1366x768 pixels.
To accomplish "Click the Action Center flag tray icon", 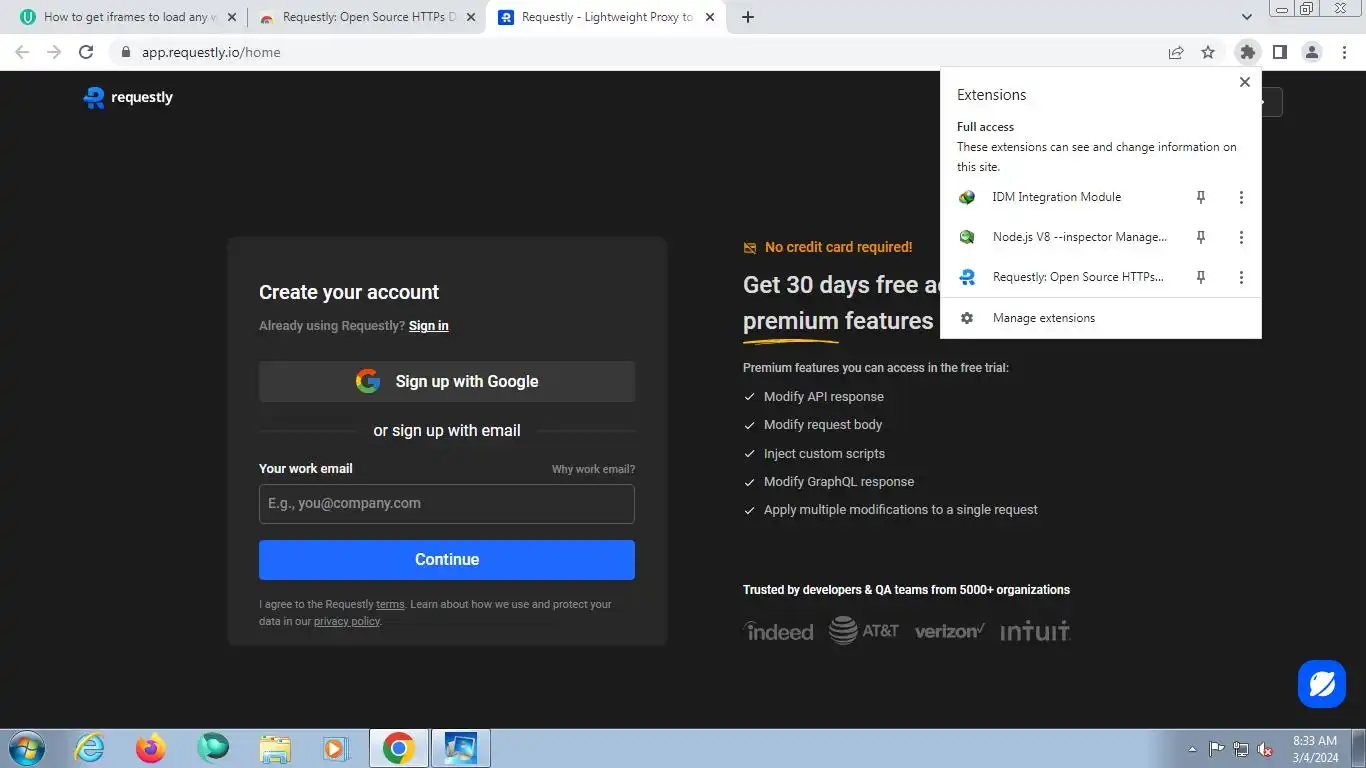I will point(1217,749).
